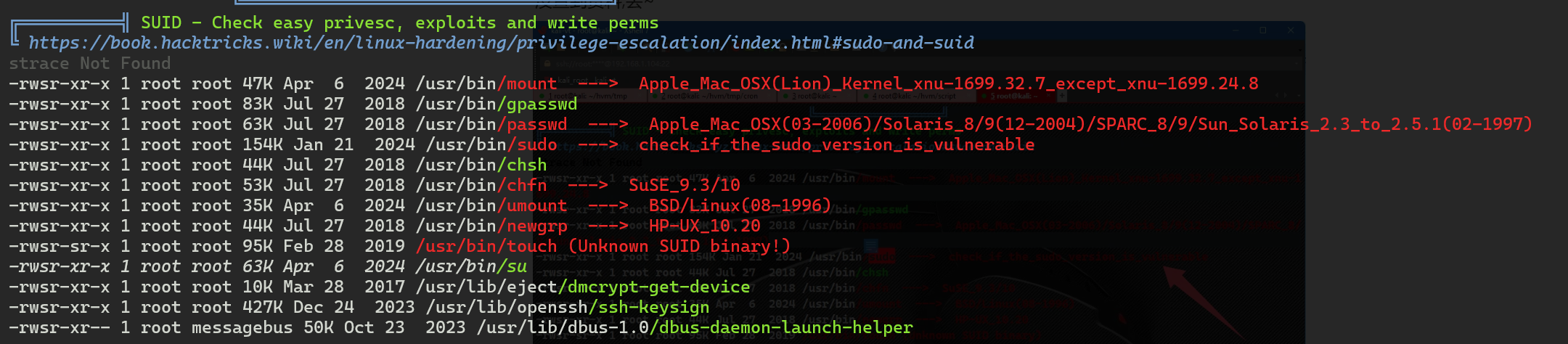
Task: Click the /usr/bin/su output line
Action: pyautogui.click(x=268, y=267)
